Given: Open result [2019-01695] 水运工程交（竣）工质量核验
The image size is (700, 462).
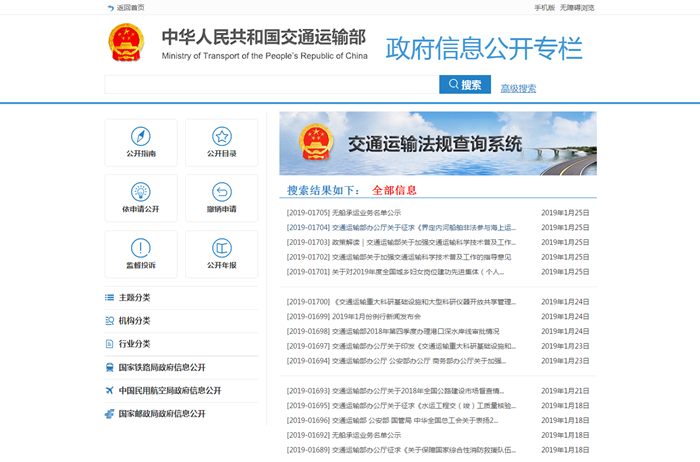Looking at the screenshot, I should pos(401,405).
